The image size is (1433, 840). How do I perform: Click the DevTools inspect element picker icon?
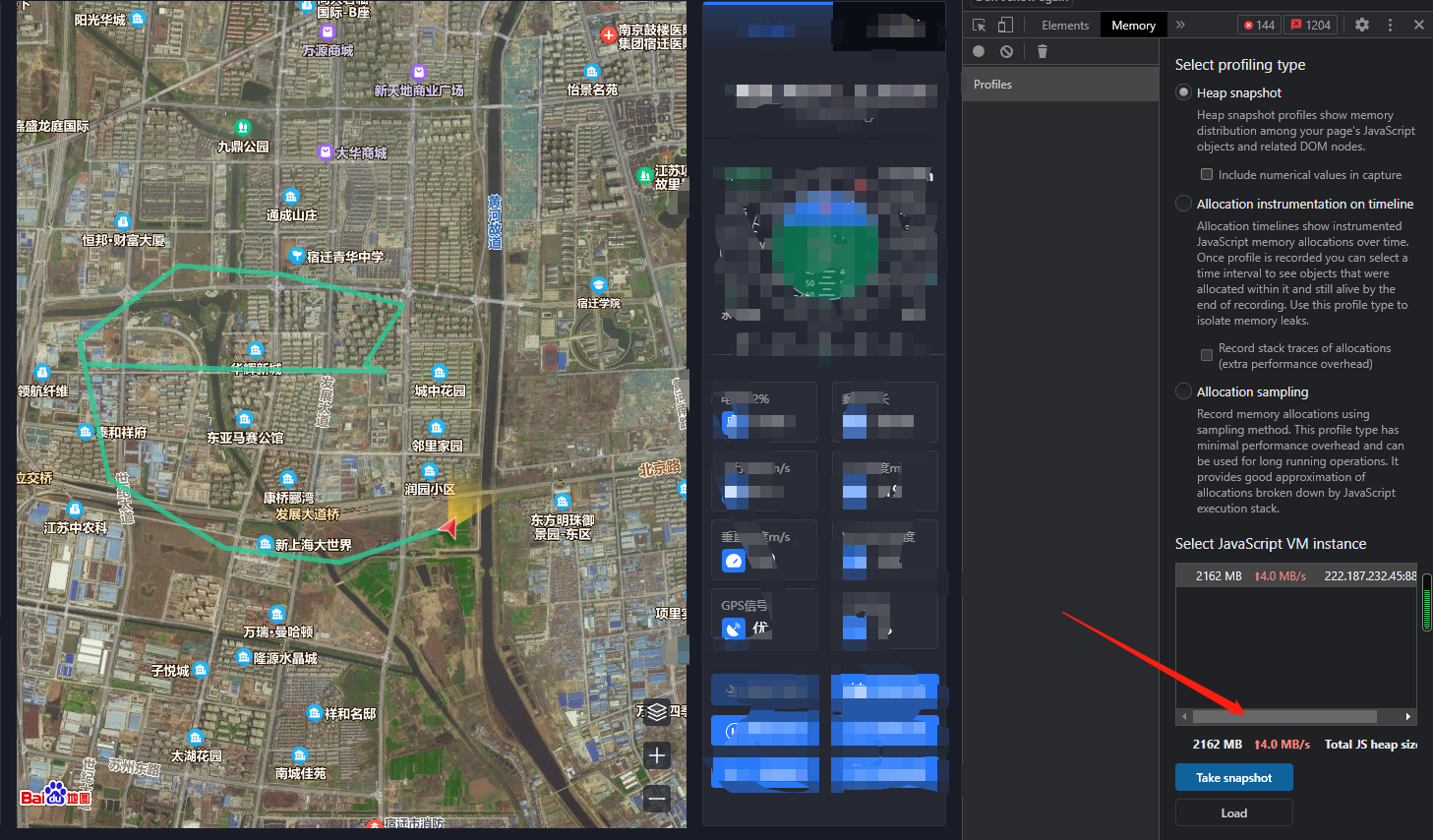click(979, 25)
